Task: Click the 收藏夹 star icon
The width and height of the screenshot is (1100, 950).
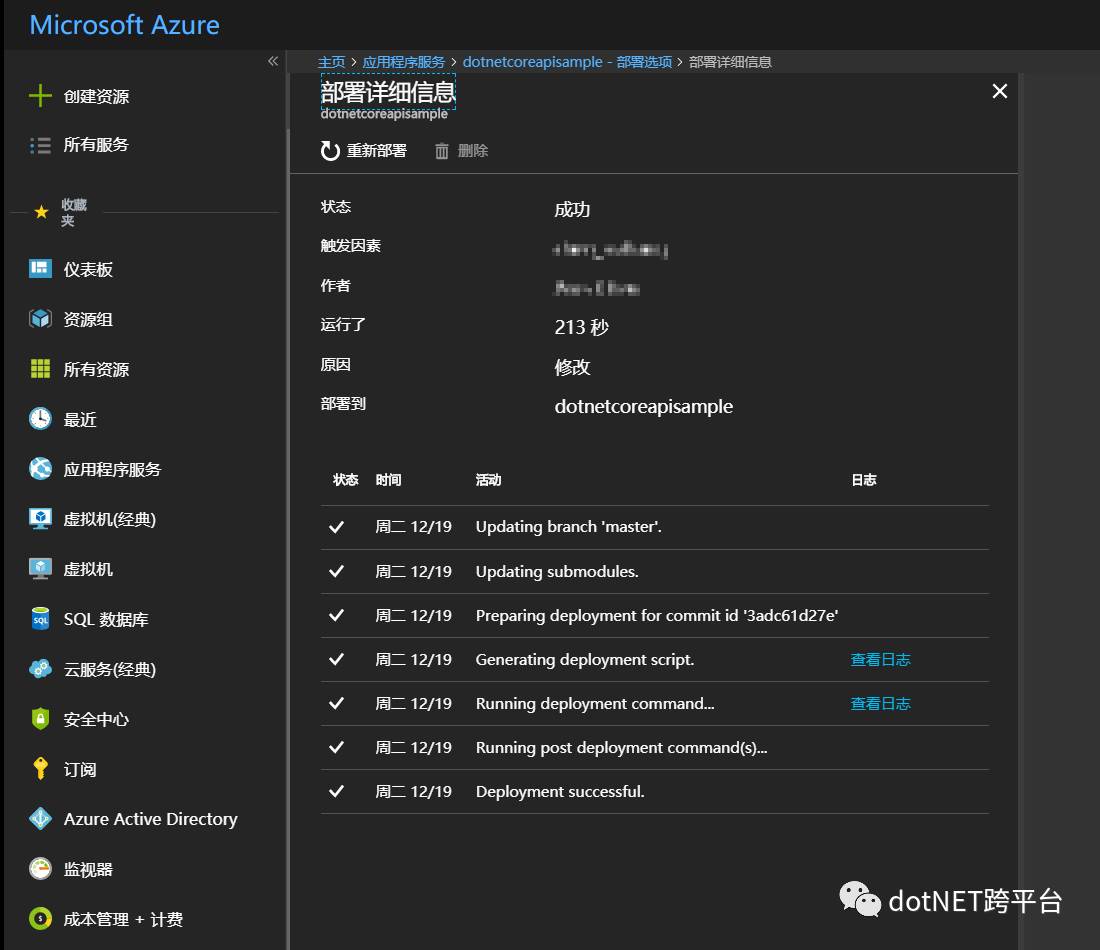Action: (41, 212)
